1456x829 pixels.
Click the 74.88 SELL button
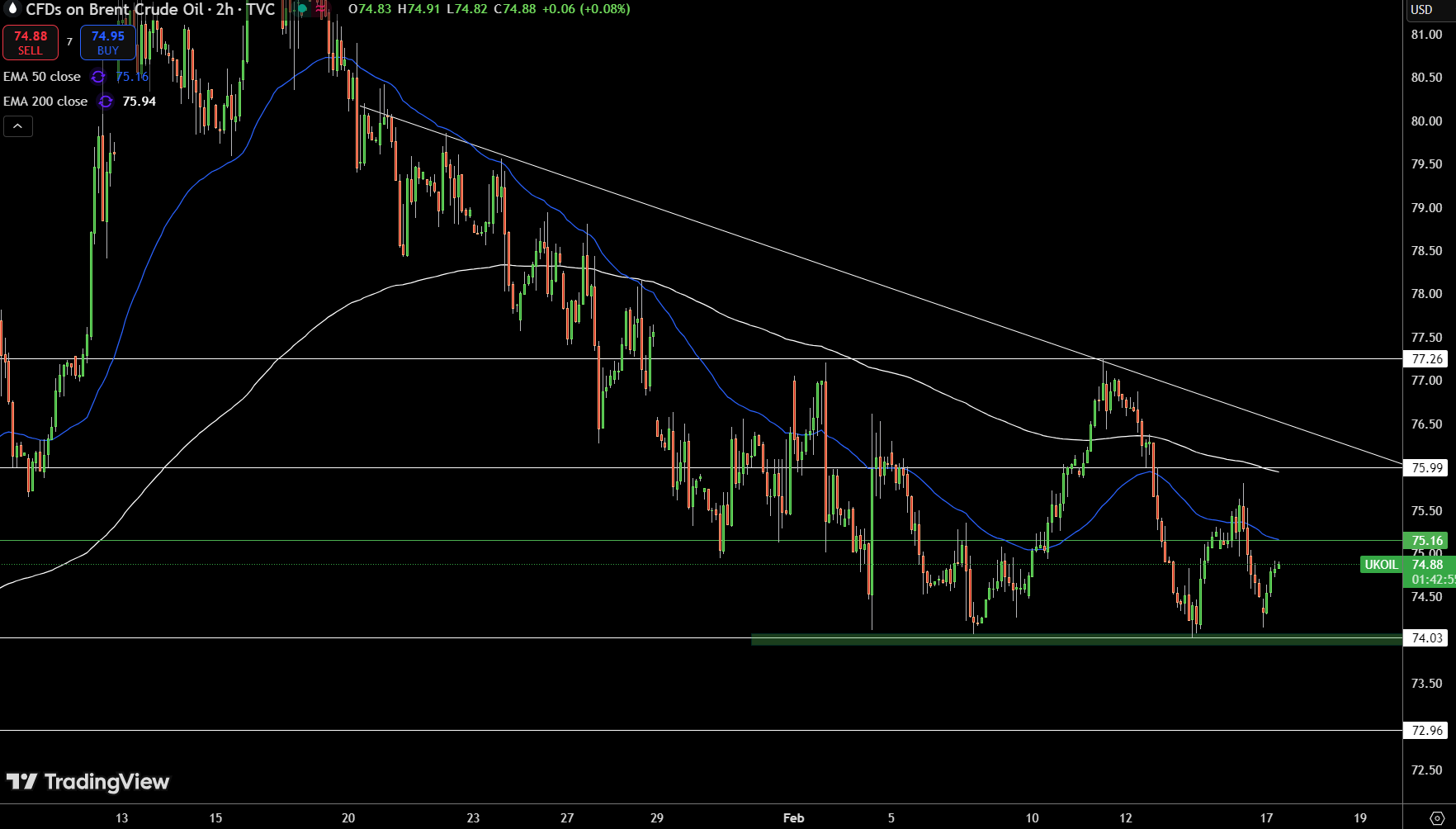[x=31, y=43]
